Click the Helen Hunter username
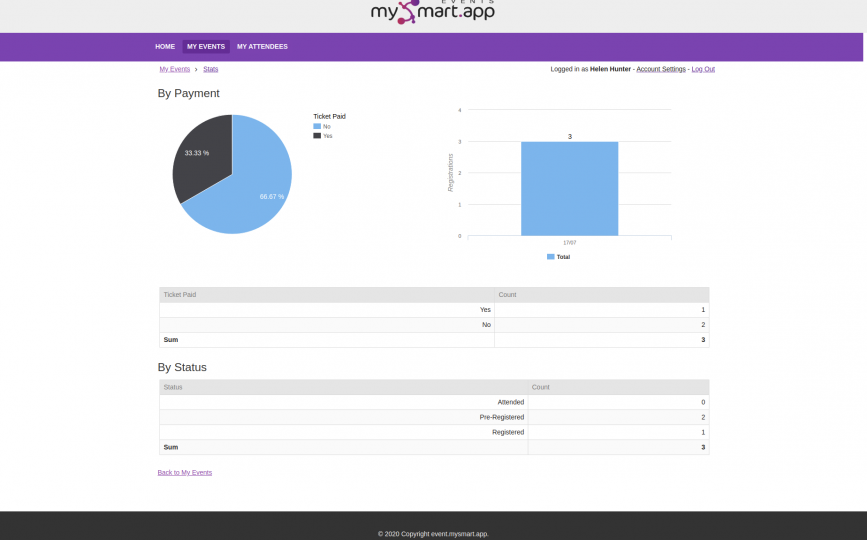 tap(610, 69)
